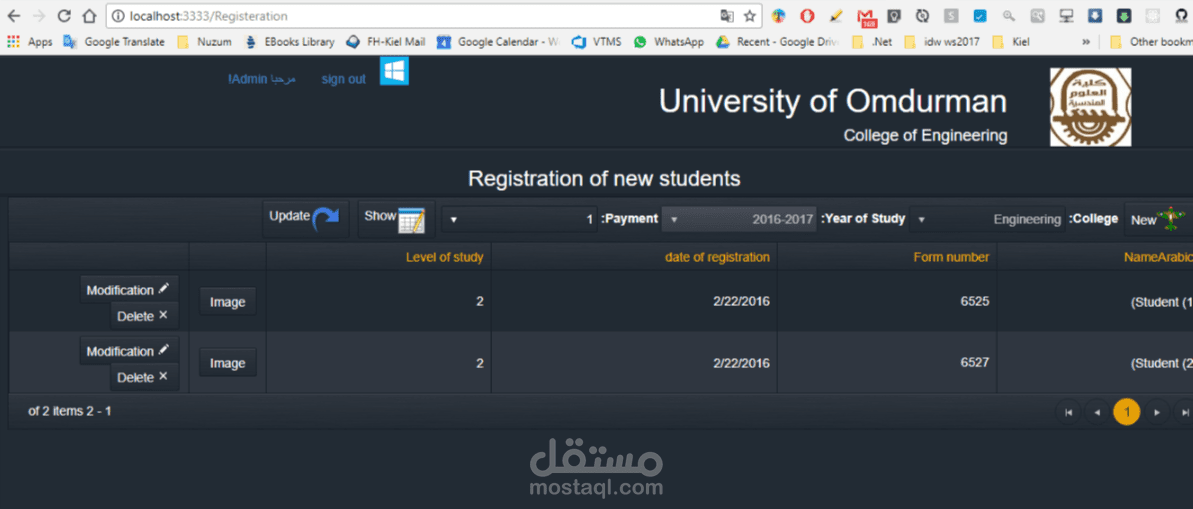This screenshot has height=509, width=1193.
Task: Open the blue checkmark extension icon
Action: (x=981, y=15)
